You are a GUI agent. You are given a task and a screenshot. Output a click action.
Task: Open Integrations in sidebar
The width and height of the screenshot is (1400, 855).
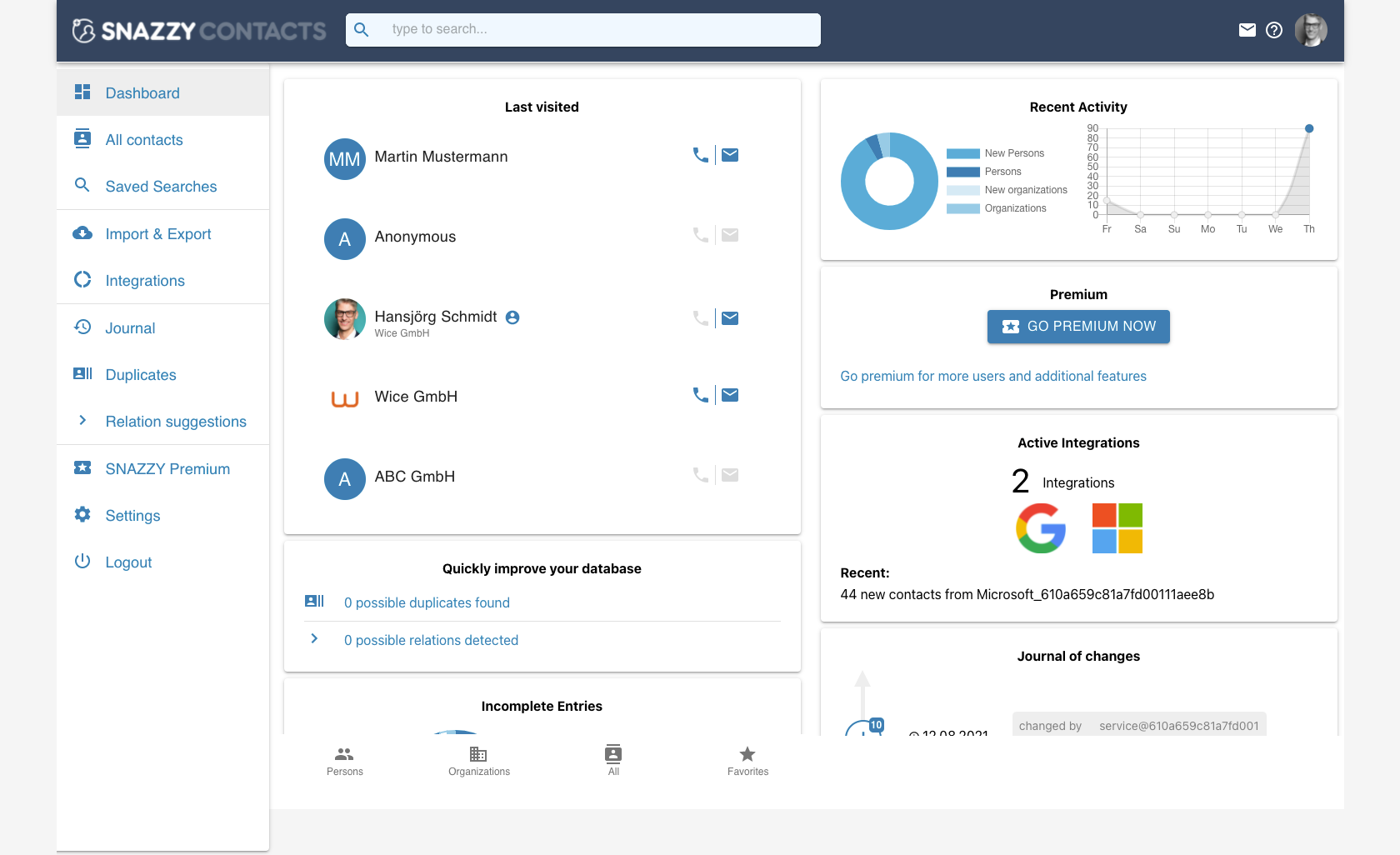(162, 280)
